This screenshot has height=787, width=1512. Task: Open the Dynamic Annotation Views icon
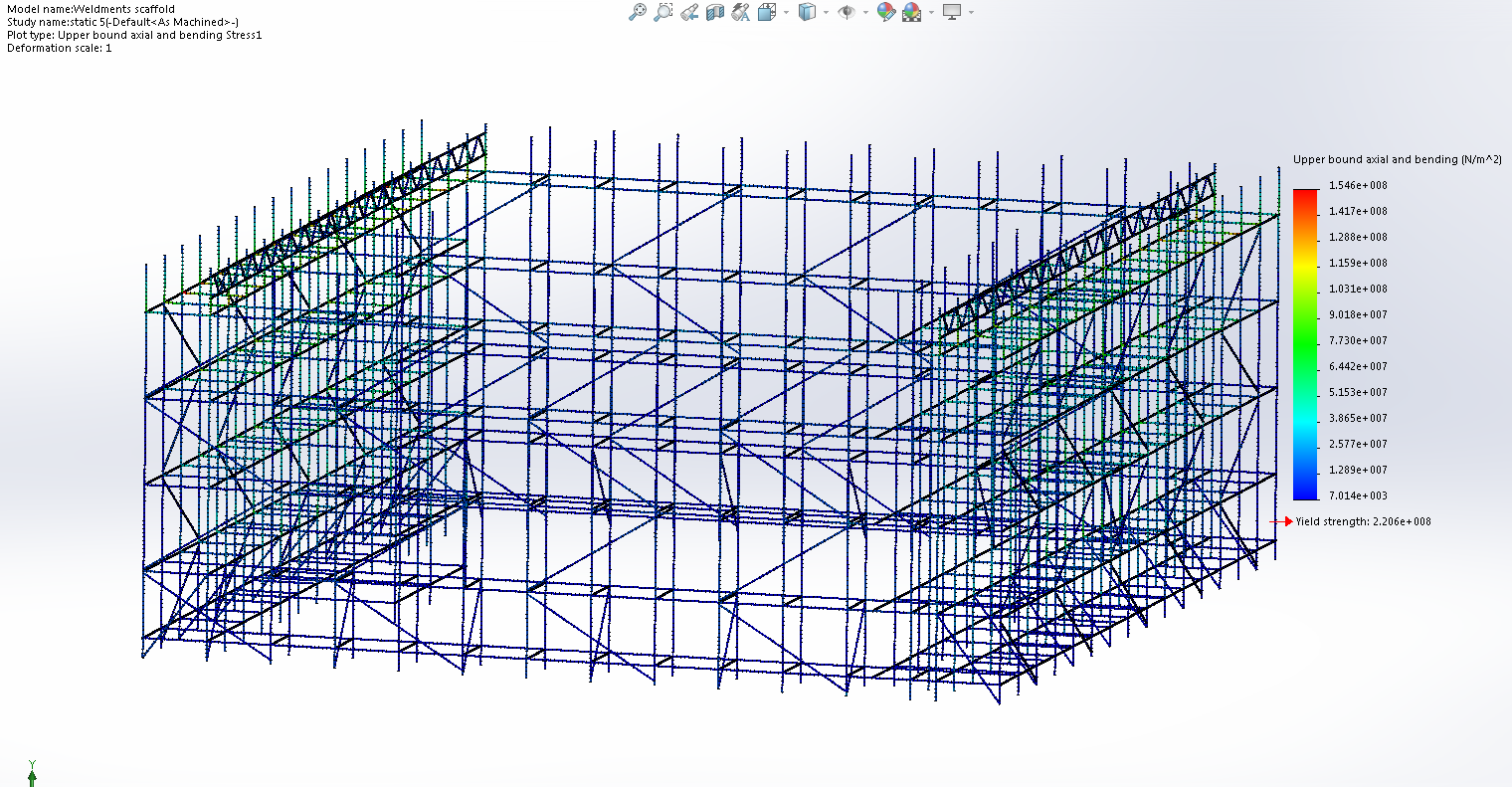(x=740, y=12)
